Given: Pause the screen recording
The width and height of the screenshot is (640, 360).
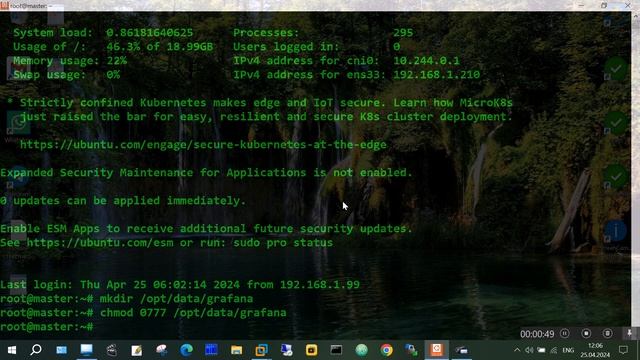Looking at the screenshot, I should (x=564, y=333).
